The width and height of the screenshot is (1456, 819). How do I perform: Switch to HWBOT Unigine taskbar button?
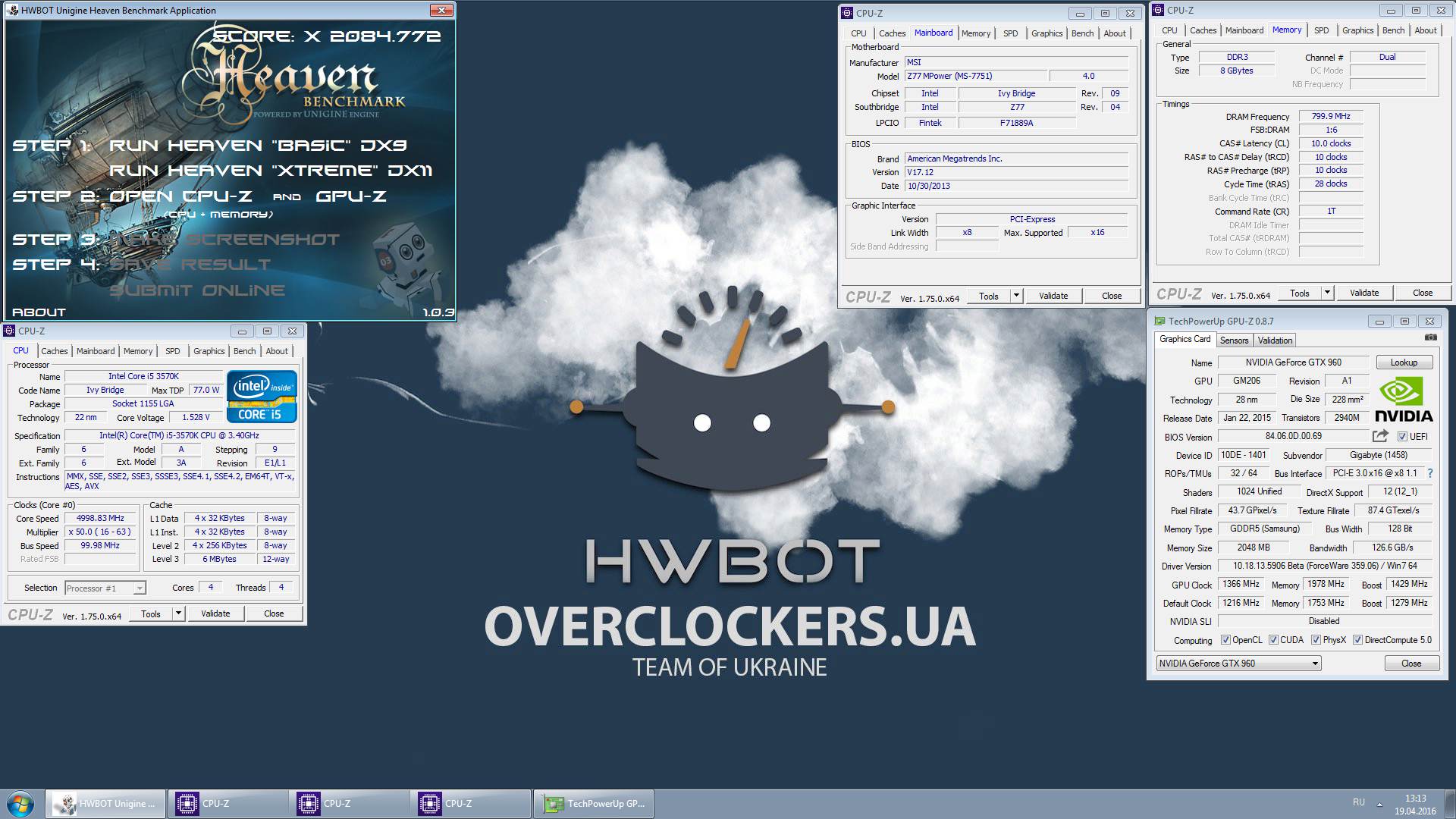(105, 804)
